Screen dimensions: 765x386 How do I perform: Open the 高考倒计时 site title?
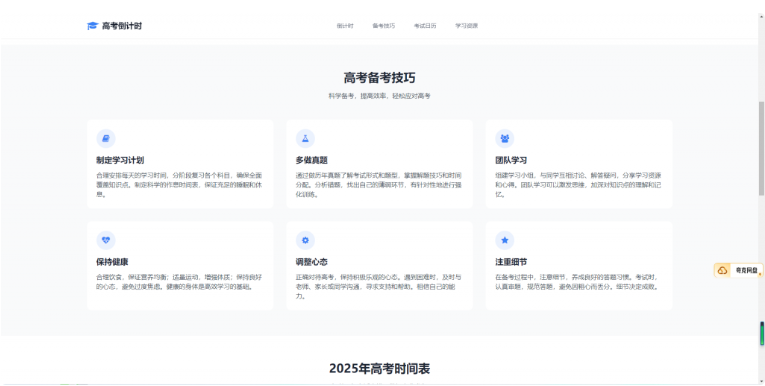(121, 26)
